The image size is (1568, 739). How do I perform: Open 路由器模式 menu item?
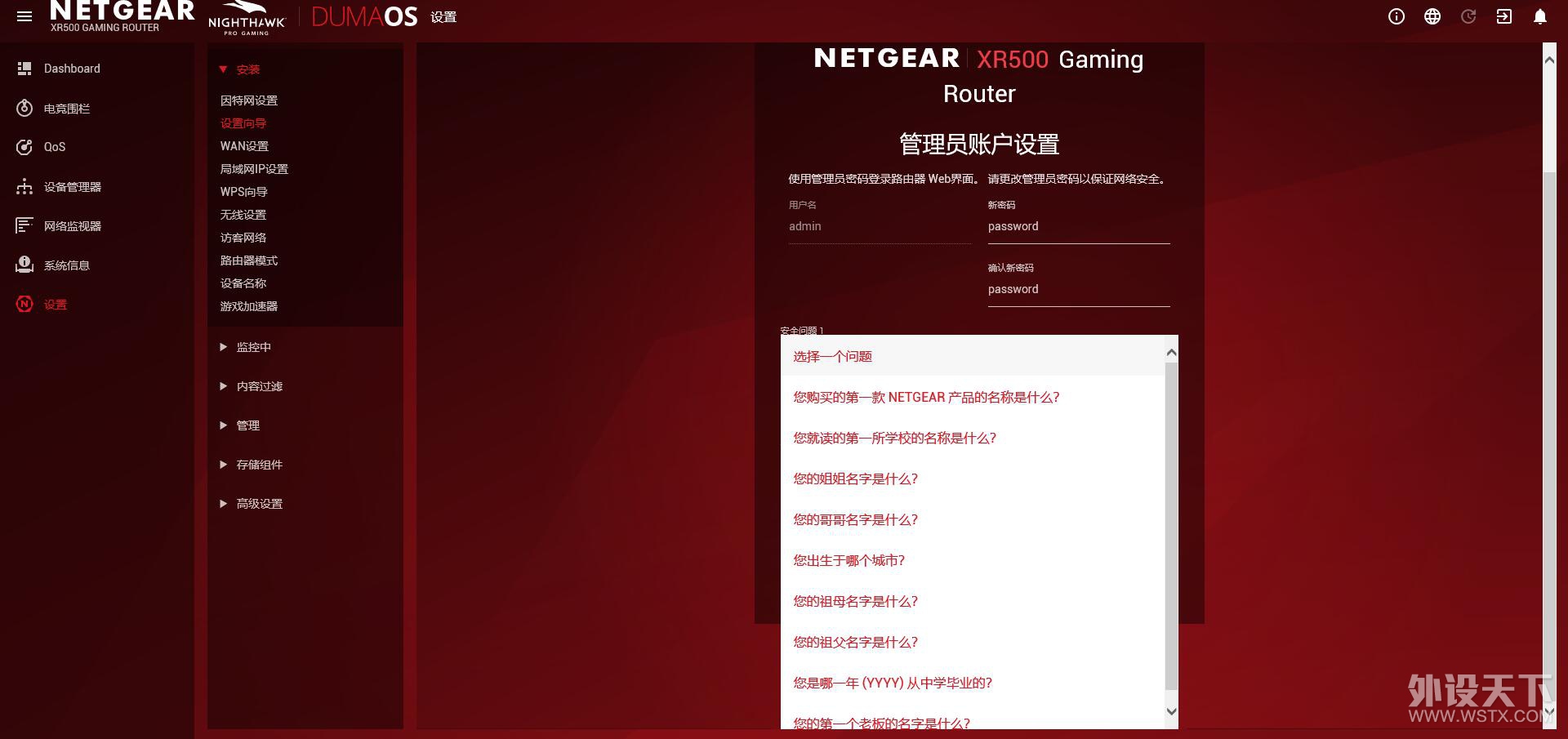(x=249, y=260)
